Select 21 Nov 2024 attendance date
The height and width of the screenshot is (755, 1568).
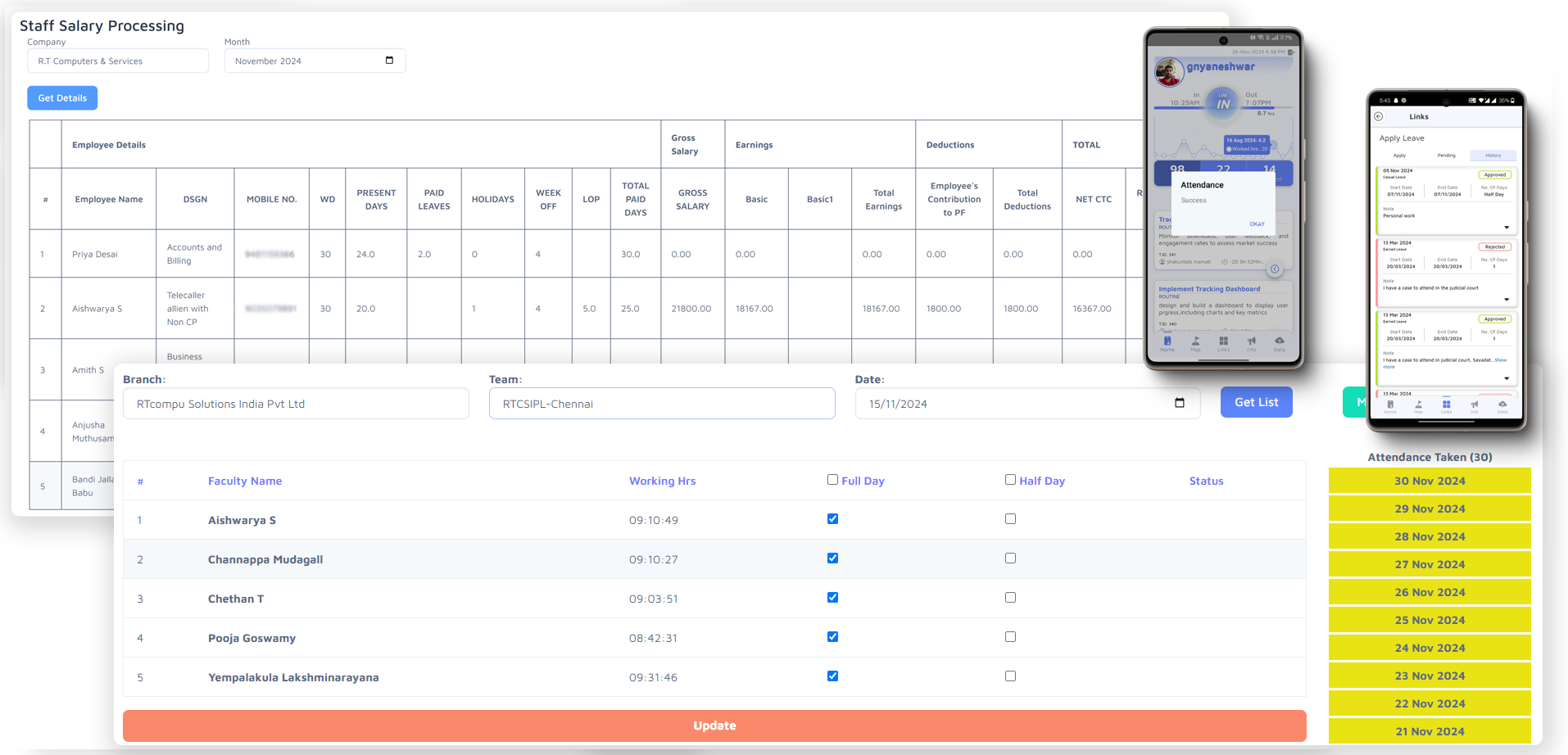point(1430,731)
